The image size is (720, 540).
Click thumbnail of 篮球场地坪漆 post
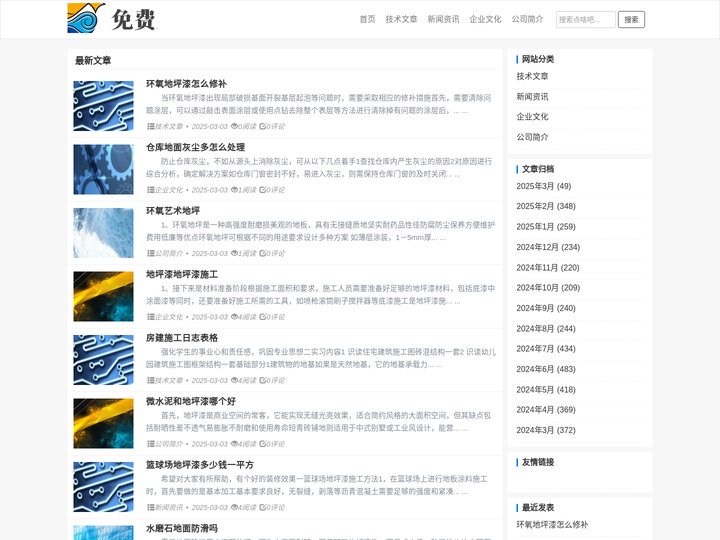103,487
